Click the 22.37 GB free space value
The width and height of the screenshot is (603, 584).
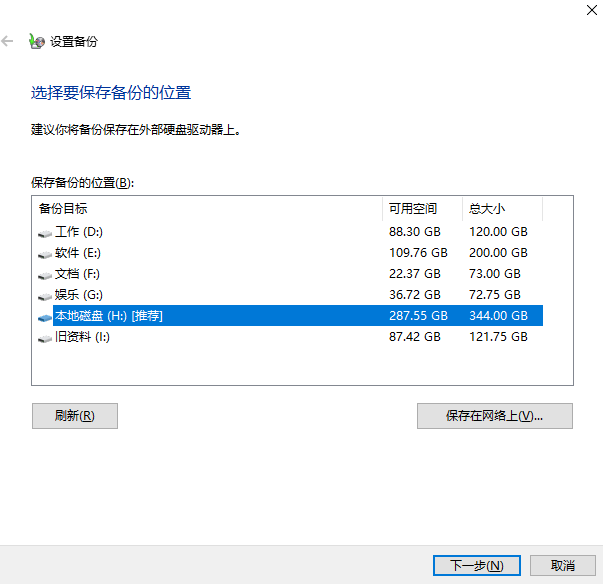click(x=415, y=274)
